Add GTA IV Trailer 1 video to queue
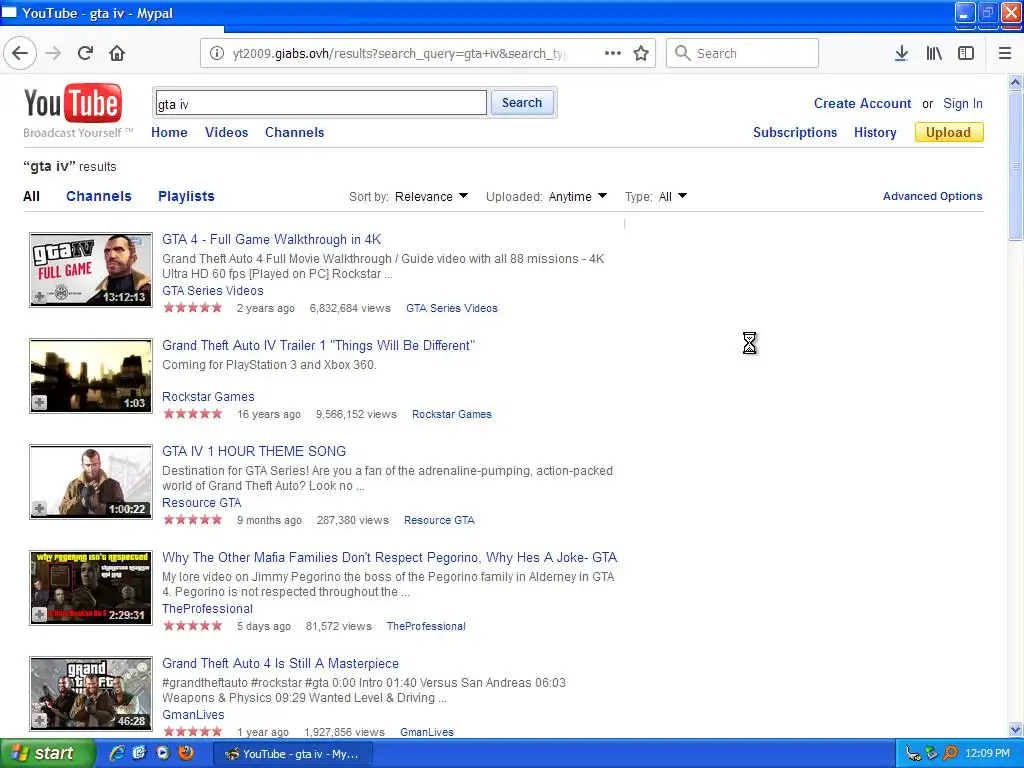 [x=40, y=402]
